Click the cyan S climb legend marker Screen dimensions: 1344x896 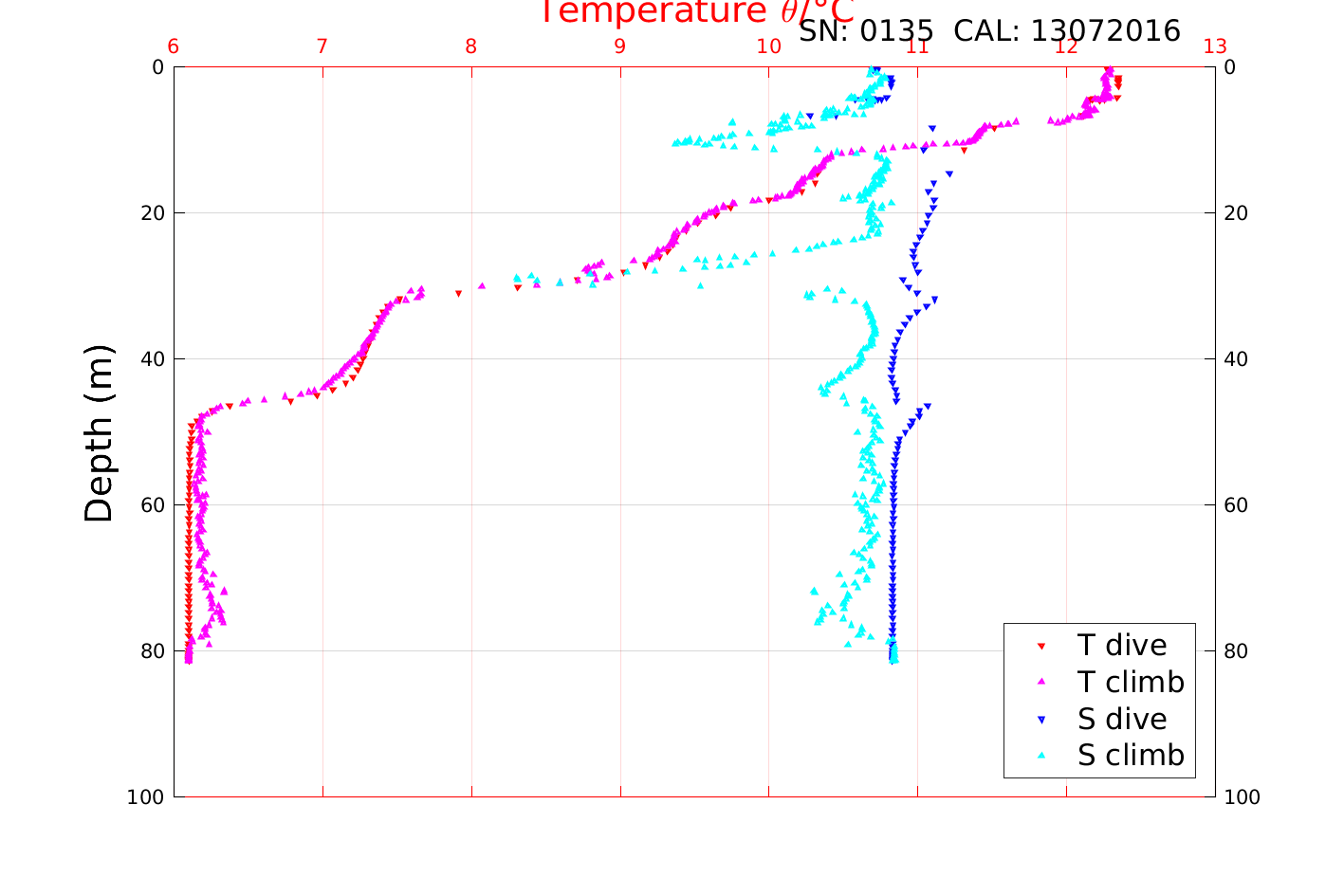[x=1040, y=756]
